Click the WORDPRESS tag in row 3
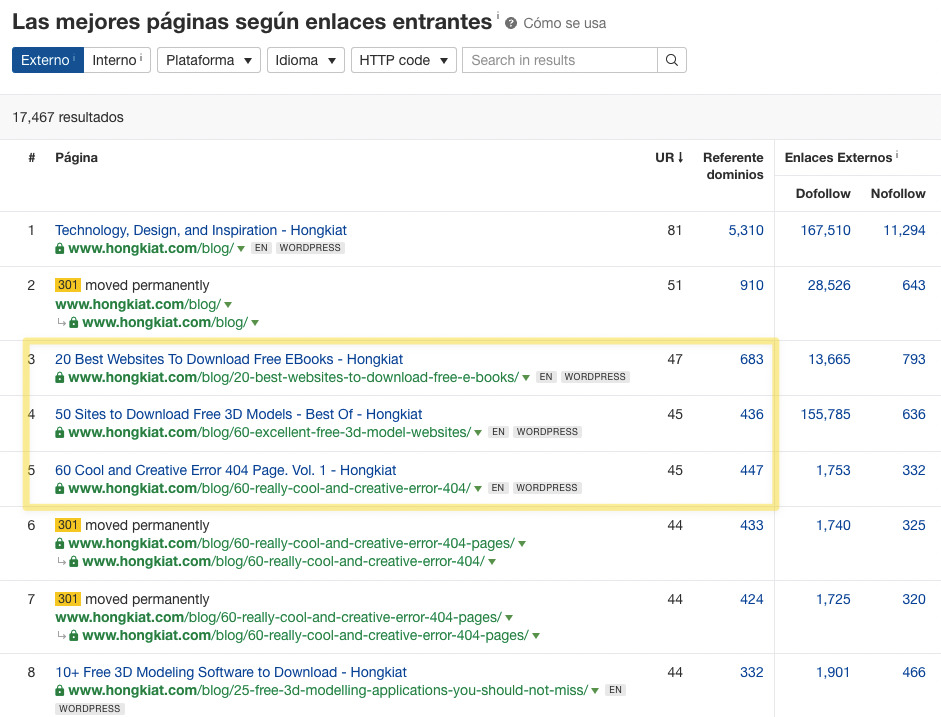Viewport: 941px width, 717px height. pos(594,377)
